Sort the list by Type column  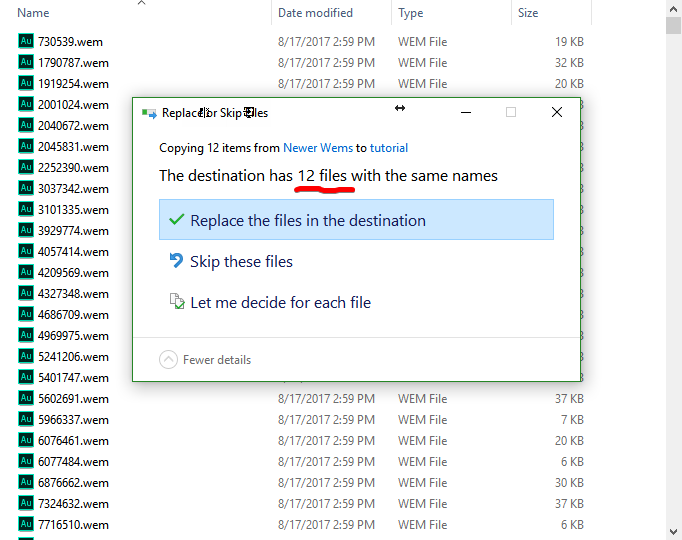coord(410,13)
